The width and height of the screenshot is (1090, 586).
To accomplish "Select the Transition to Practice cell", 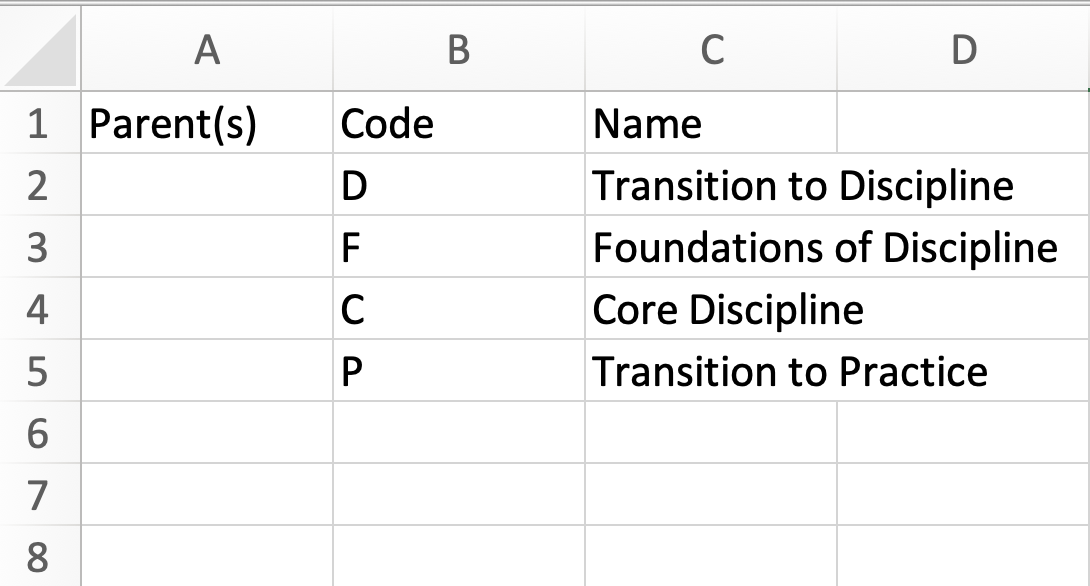I will [x=711, y=372].
